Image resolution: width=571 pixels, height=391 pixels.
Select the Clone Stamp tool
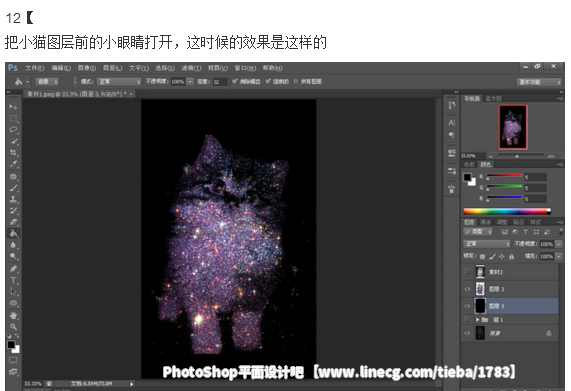pyautogui.click(x=13, y=199)
